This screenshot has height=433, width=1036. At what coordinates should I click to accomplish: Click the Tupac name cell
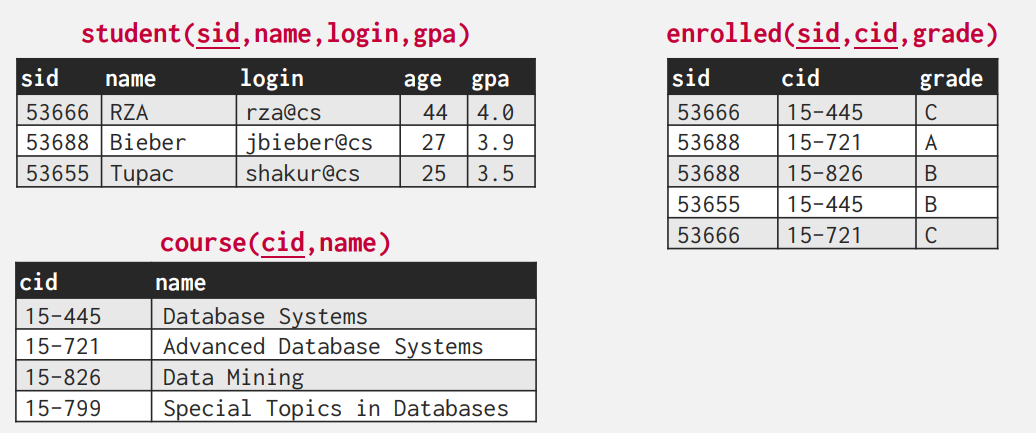pyautogui.click(x=169, y=173)
